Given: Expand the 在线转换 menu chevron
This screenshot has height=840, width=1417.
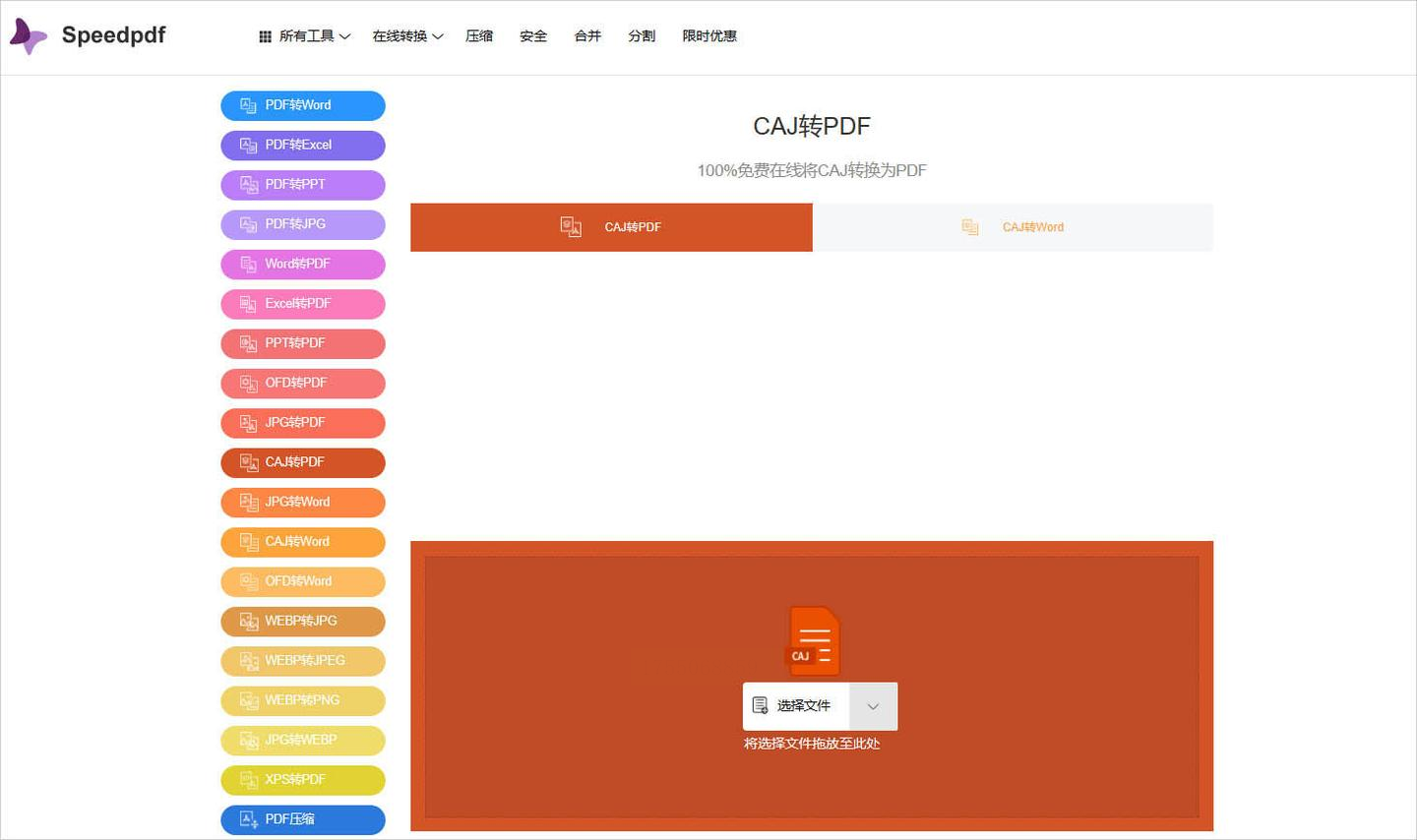Looking at the screenshot, I should point(438,36).
